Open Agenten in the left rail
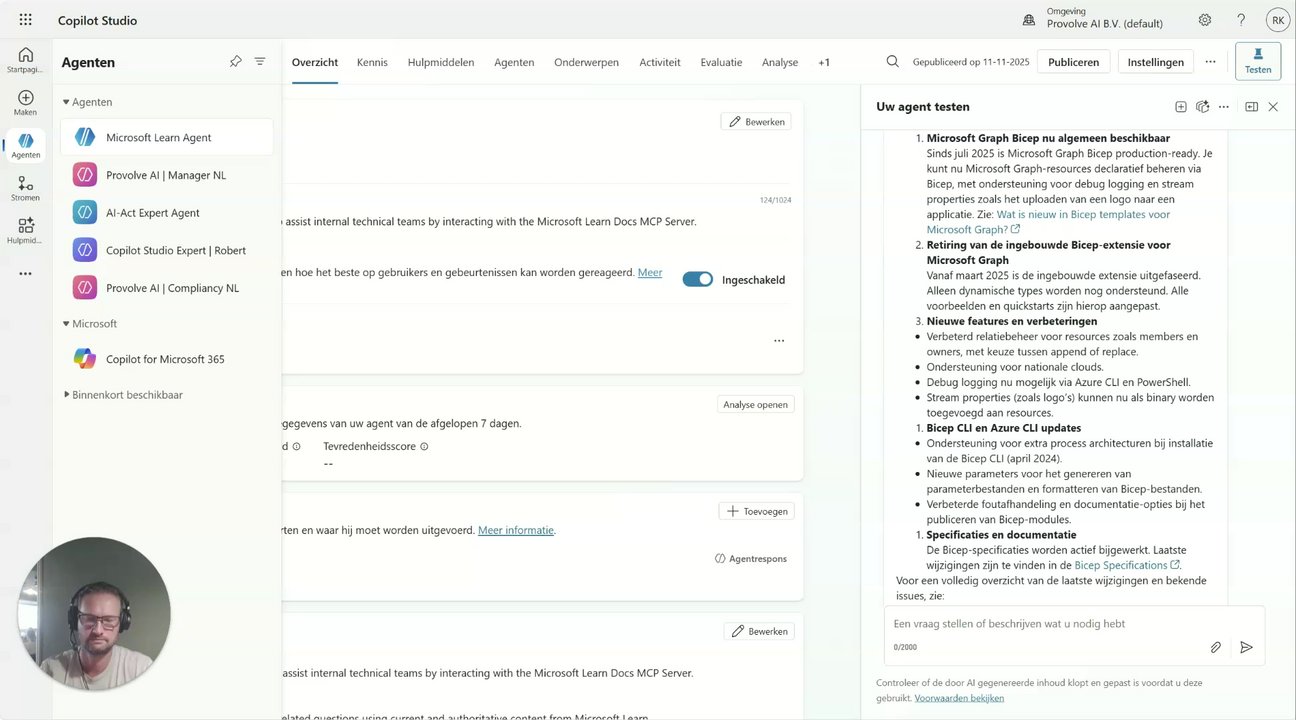Screen dimensions: 1296x720 [25, 146]
